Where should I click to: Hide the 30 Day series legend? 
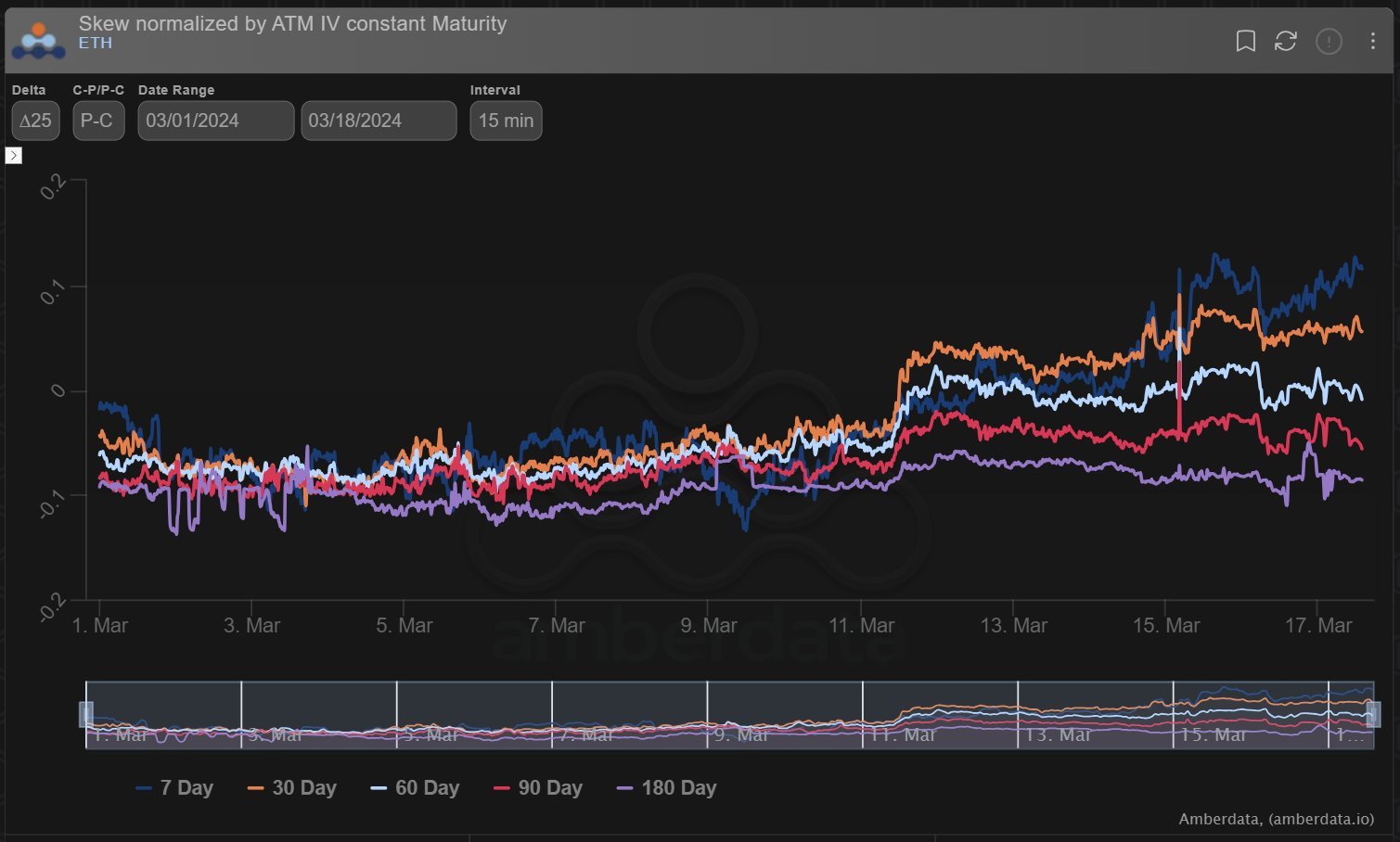[291, 788]
